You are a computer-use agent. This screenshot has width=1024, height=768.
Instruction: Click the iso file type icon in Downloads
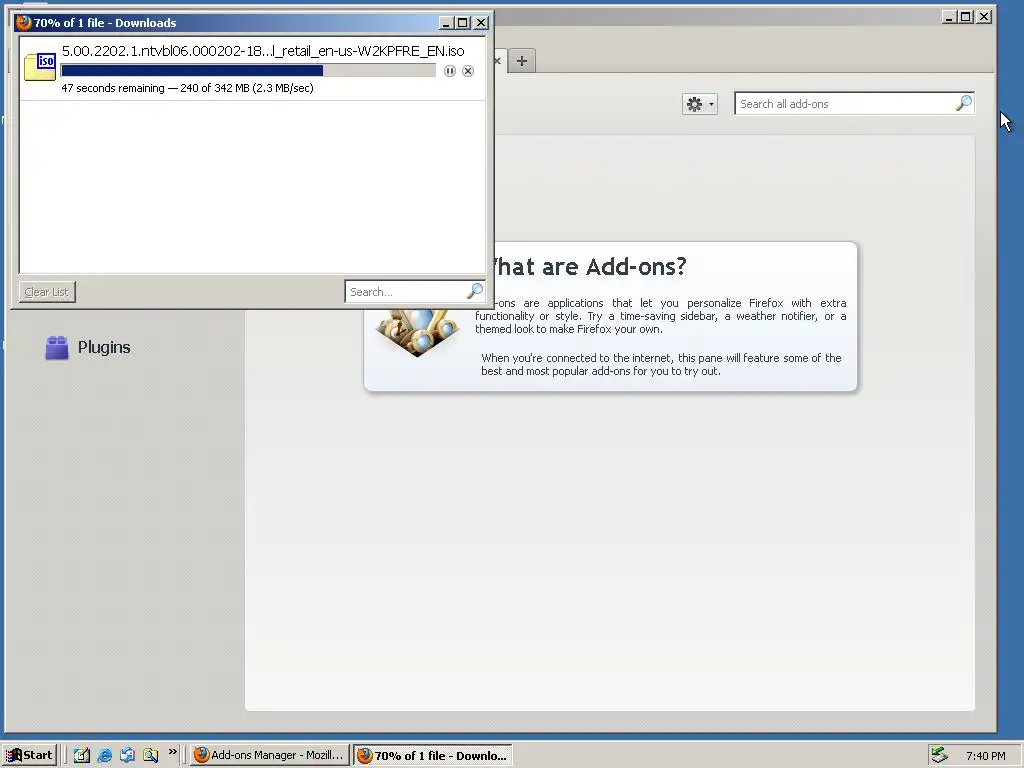[40, 67]
